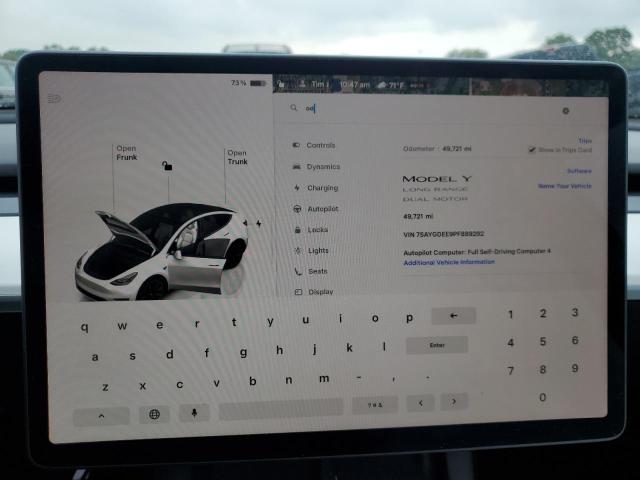Open the Locks settings menu

point(317,229)
